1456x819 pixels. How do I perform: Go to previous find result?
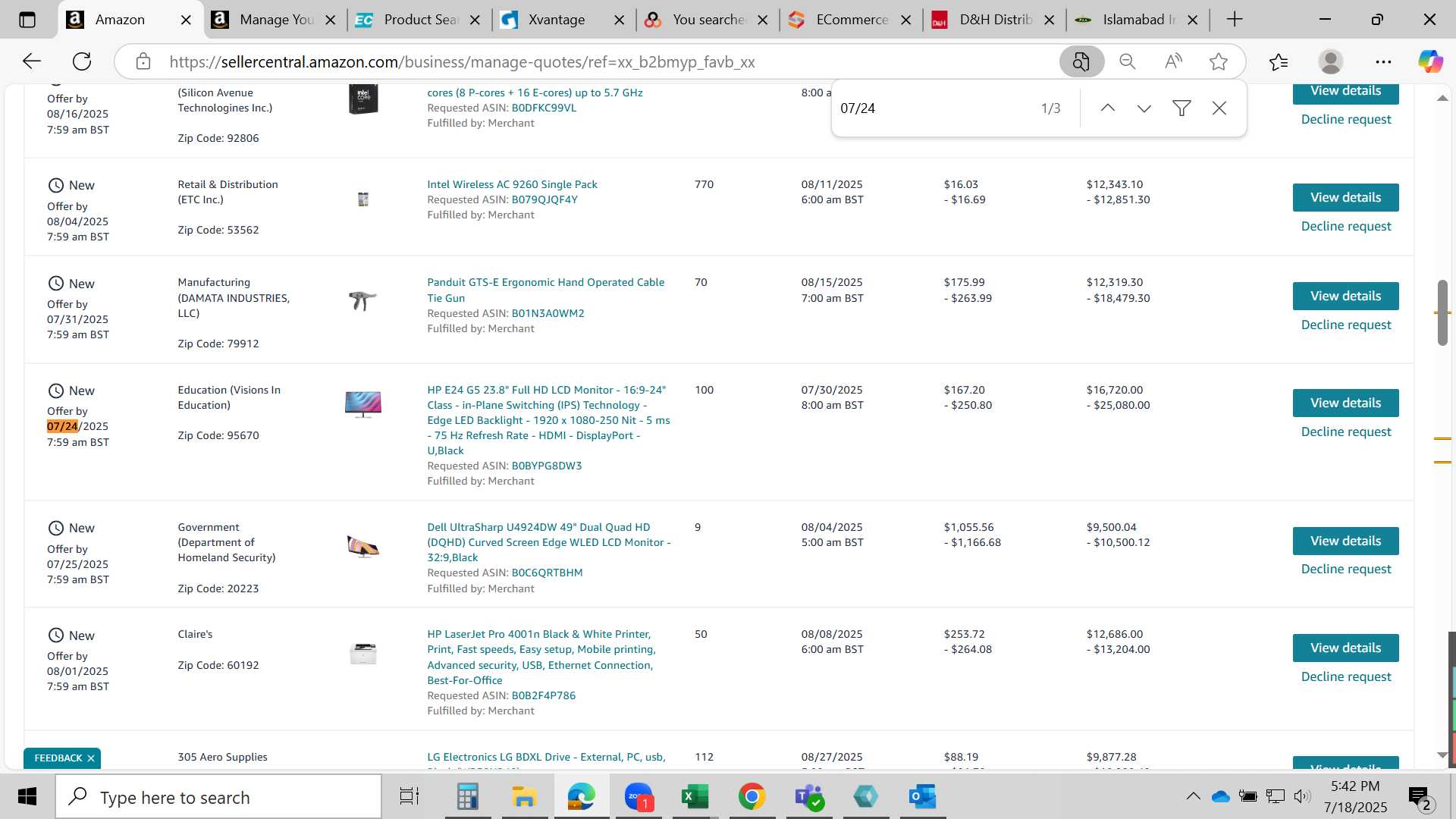pyautogui.click(x=1108, y=108)
